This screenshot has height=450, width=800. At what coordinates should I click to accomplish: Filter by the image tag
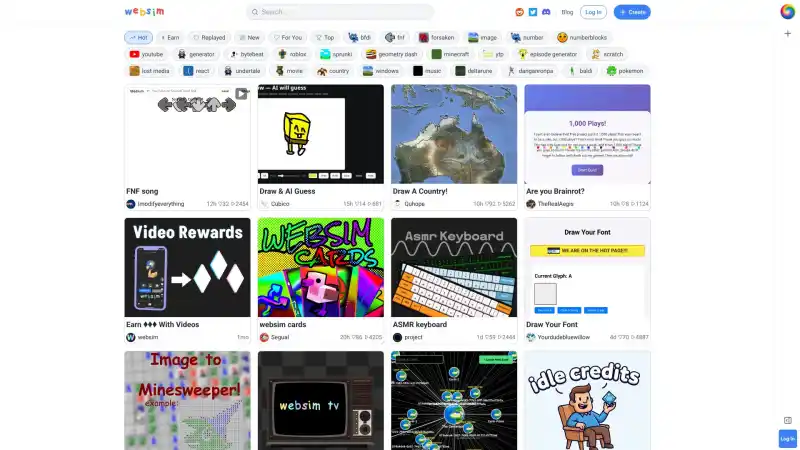tap(482, 38)
